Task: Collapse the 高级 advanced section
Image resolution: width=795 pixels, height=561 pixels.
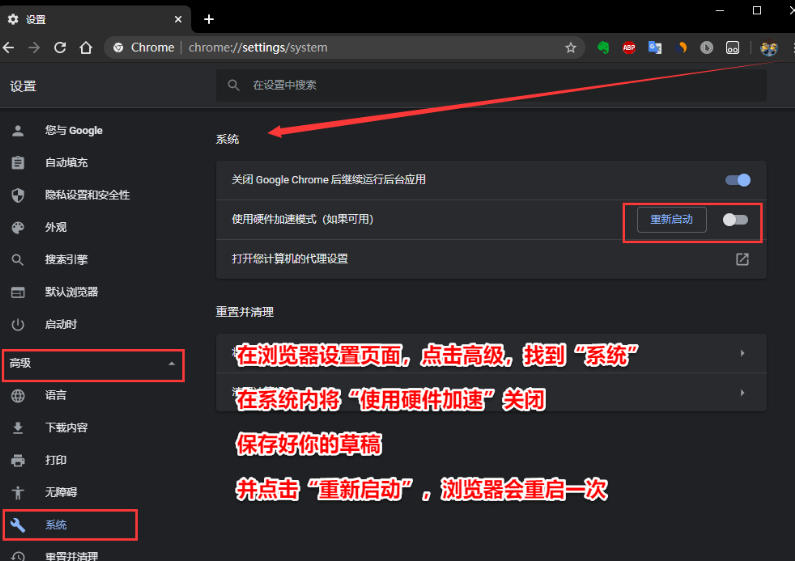Action: pos(172,364)
